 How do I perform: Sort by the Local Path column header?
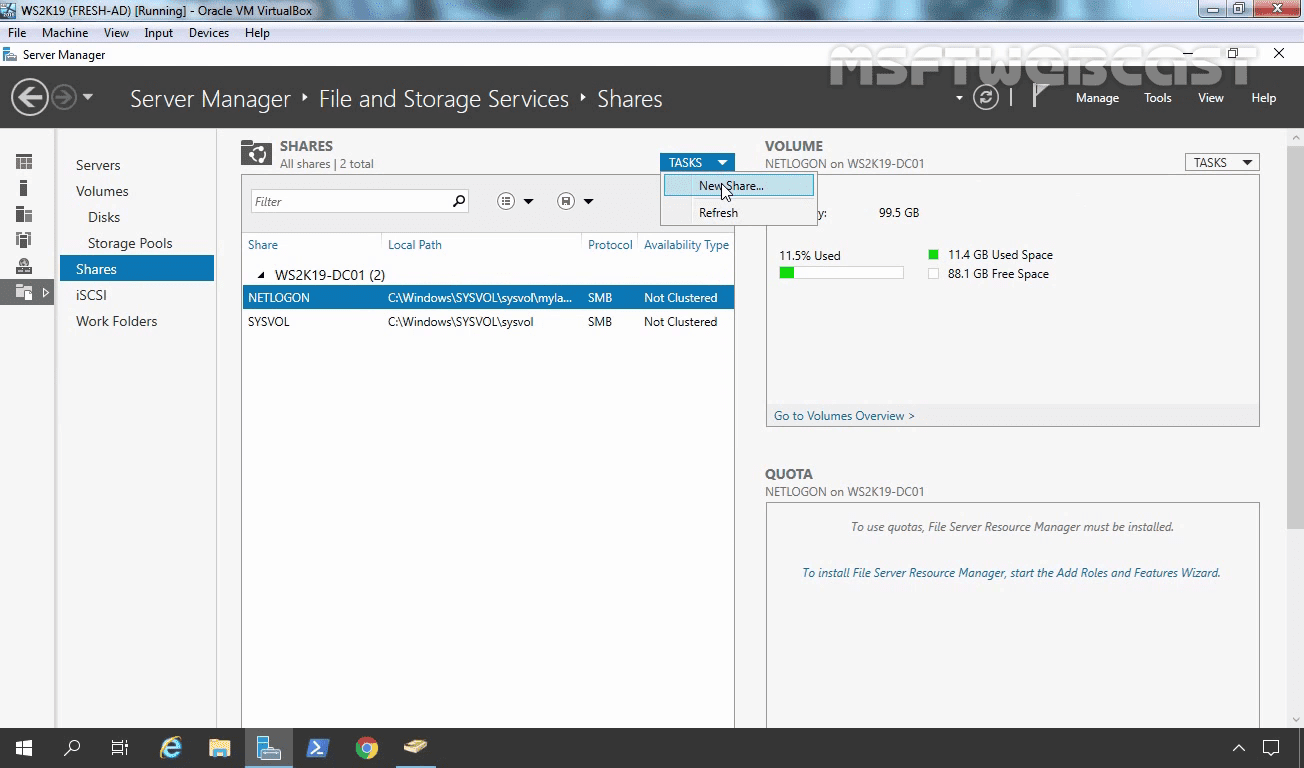point(415,245)
